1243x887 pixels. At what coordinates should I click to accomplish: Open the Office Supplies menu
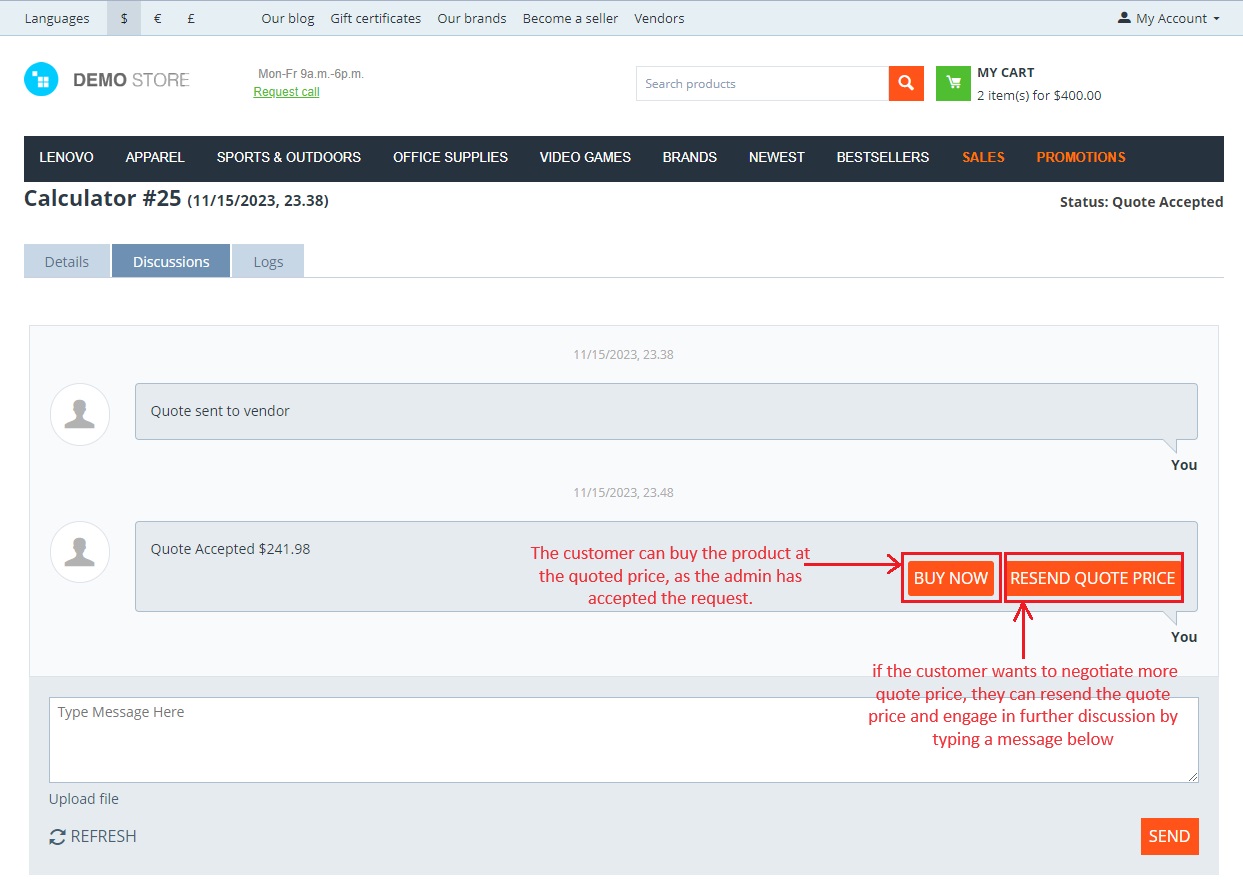point(450,157)
